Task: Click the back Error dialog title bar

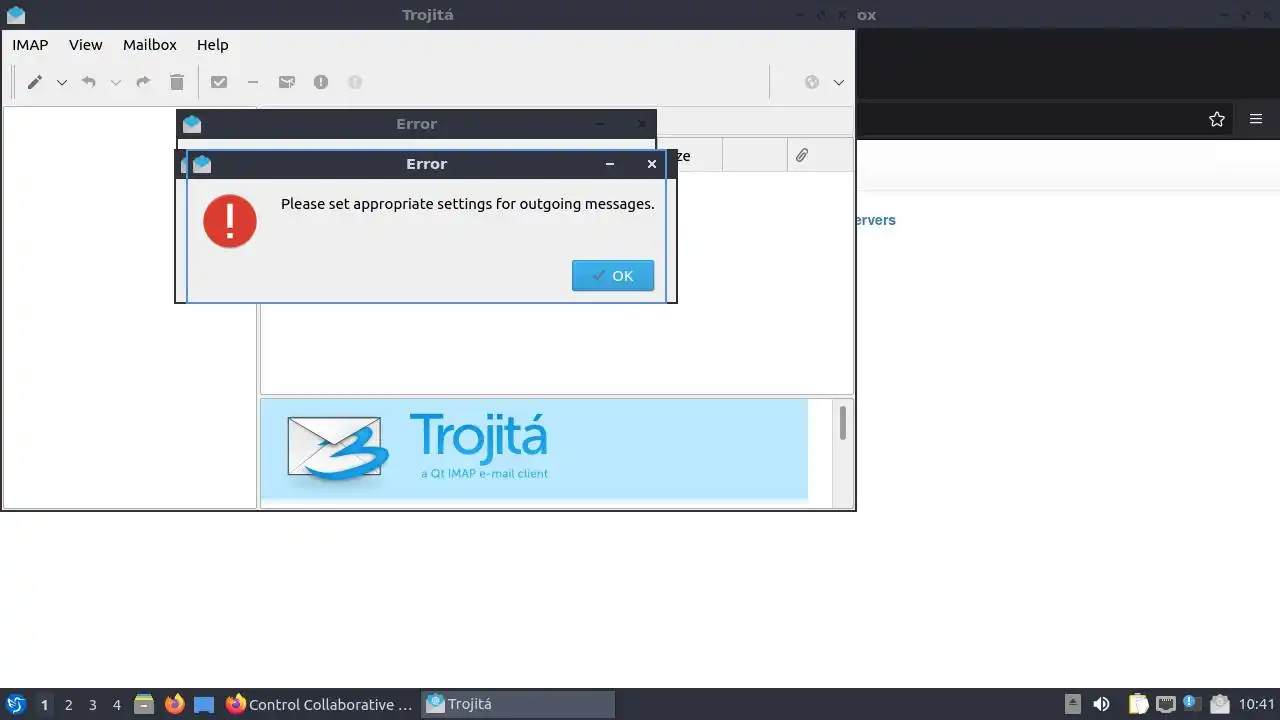Action: point(416,124)
